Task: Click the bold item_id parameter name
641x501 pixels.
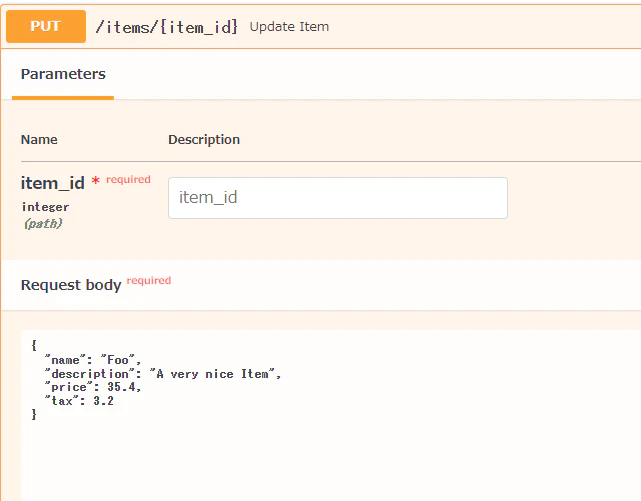Action: 53,183
